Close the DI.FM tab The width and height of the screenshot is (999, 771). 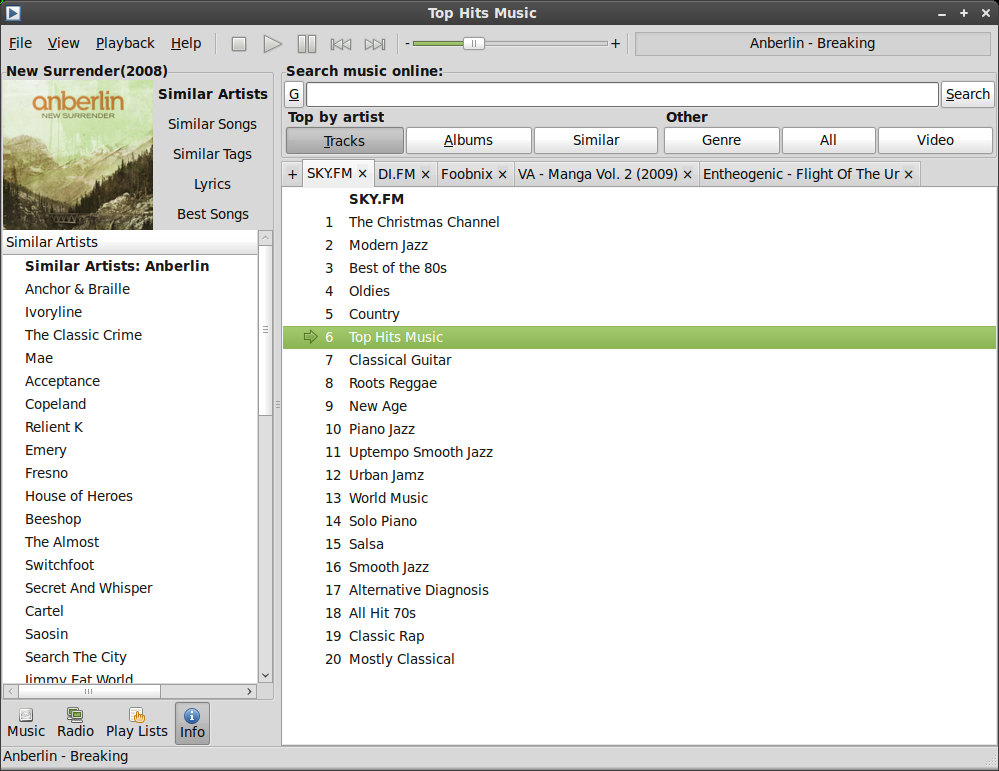426,174
